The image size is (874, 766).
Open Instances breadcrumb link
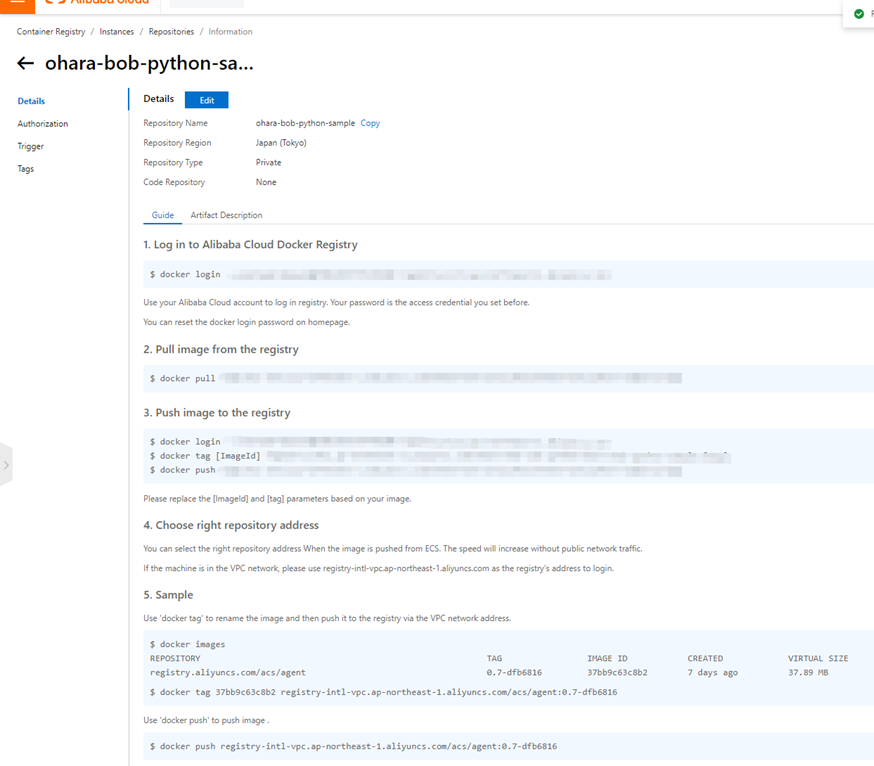116,32
